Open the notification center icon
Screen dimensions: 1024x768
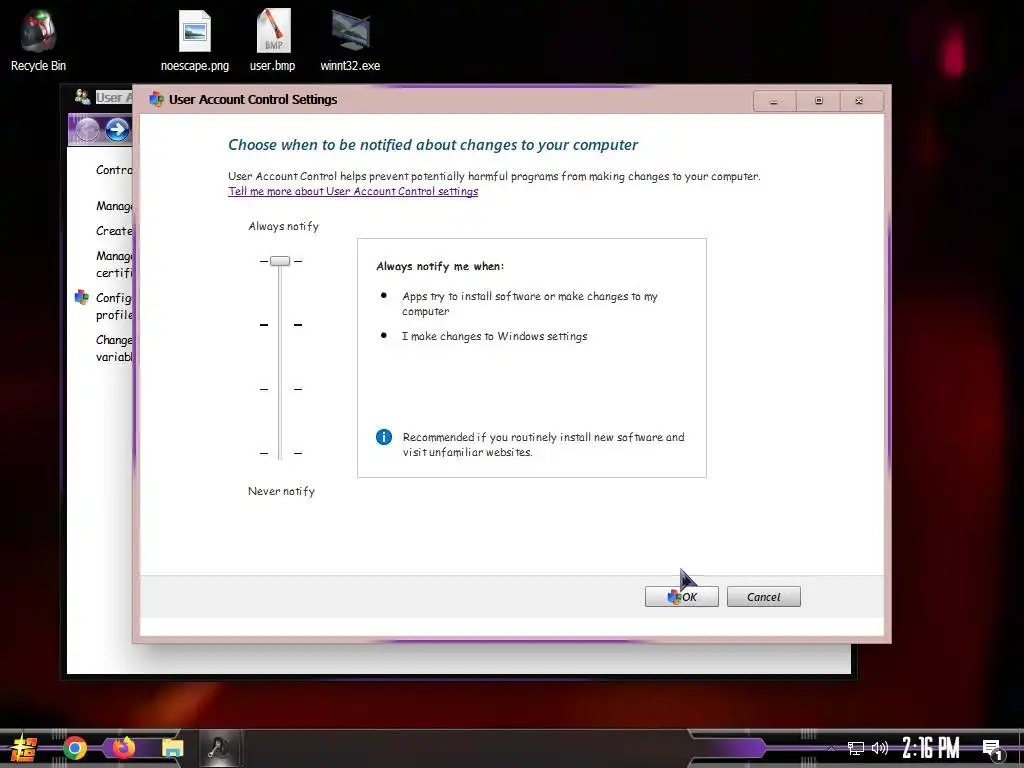click(992, 749)
